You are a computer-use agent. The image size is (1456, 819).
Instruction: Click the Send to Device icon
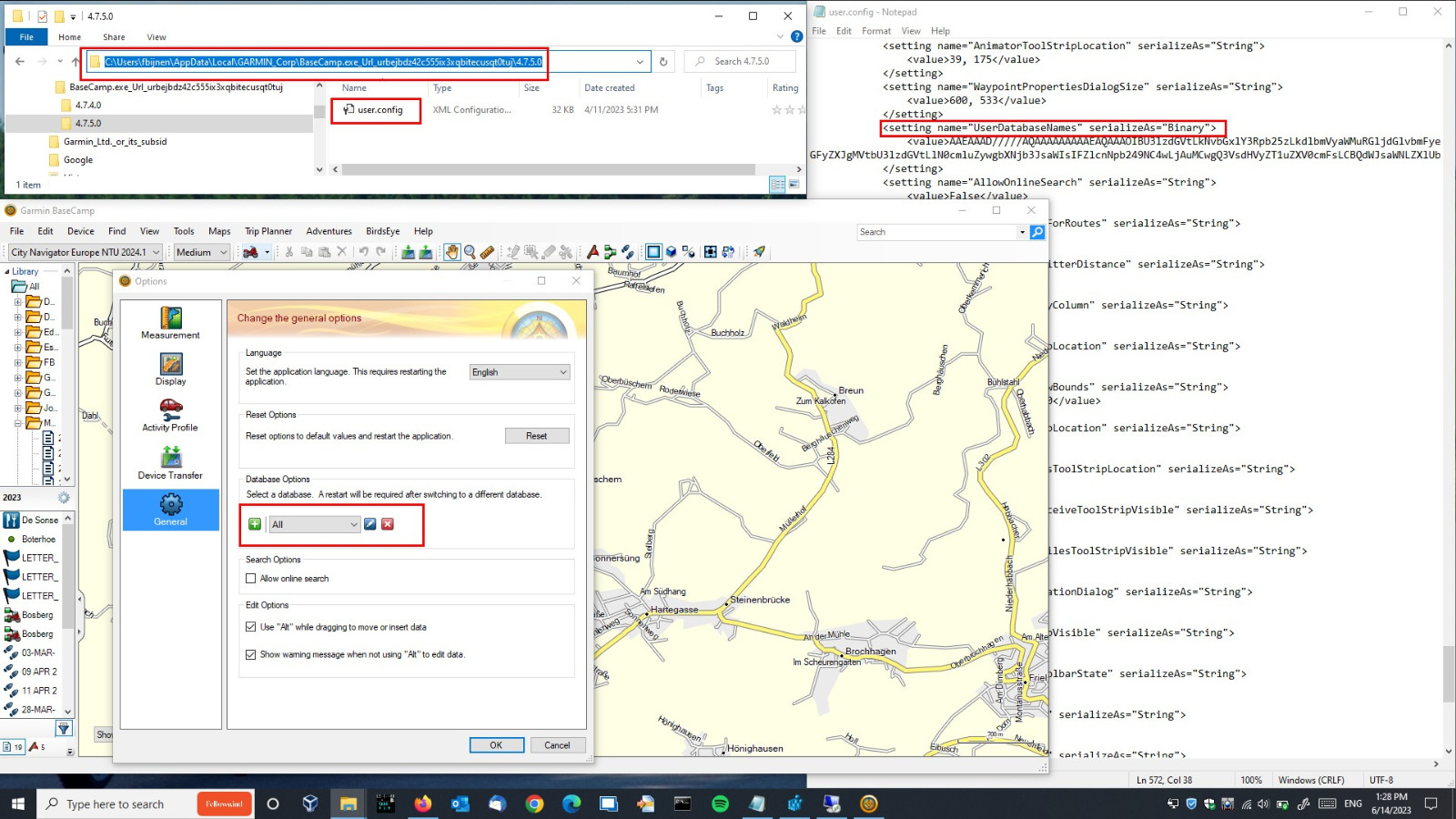tap(408, 252)
